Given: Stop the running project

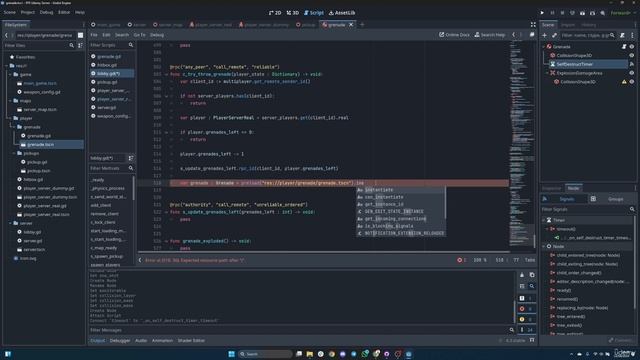Looking at the screenshot, I should tap(562, 13).
